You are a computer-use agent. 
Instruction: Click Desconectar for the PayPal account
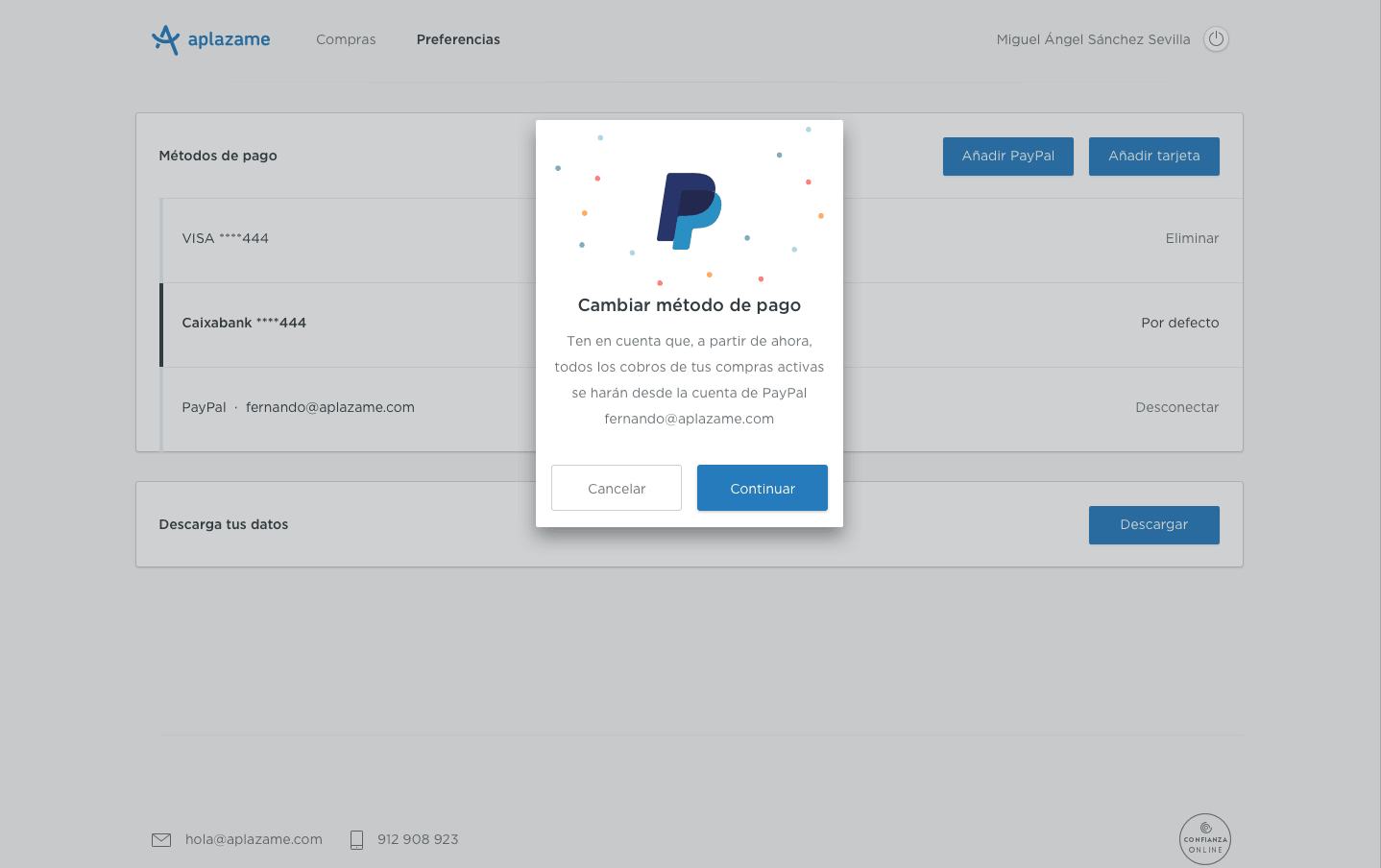(x=1177, y=407)
